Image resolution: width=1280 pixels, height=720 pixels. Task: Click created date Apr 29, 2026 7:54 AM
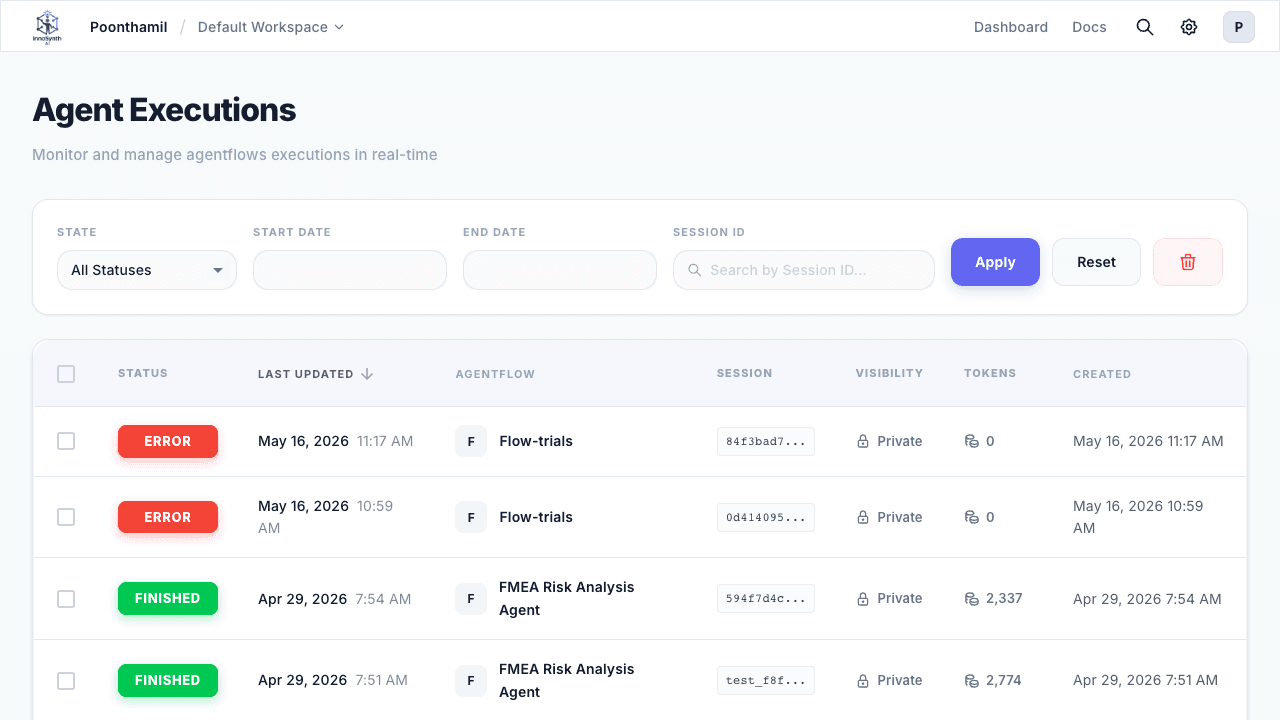point(1147,599)
